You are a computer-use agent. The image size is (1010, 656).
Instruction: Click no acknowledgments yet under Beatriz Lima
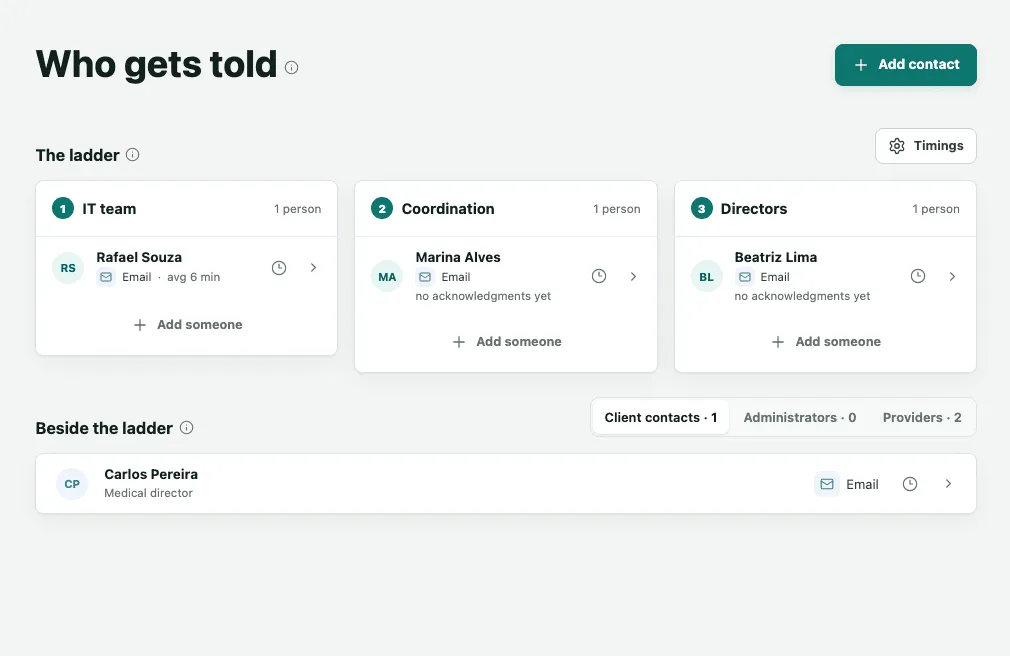click(802, 296)
